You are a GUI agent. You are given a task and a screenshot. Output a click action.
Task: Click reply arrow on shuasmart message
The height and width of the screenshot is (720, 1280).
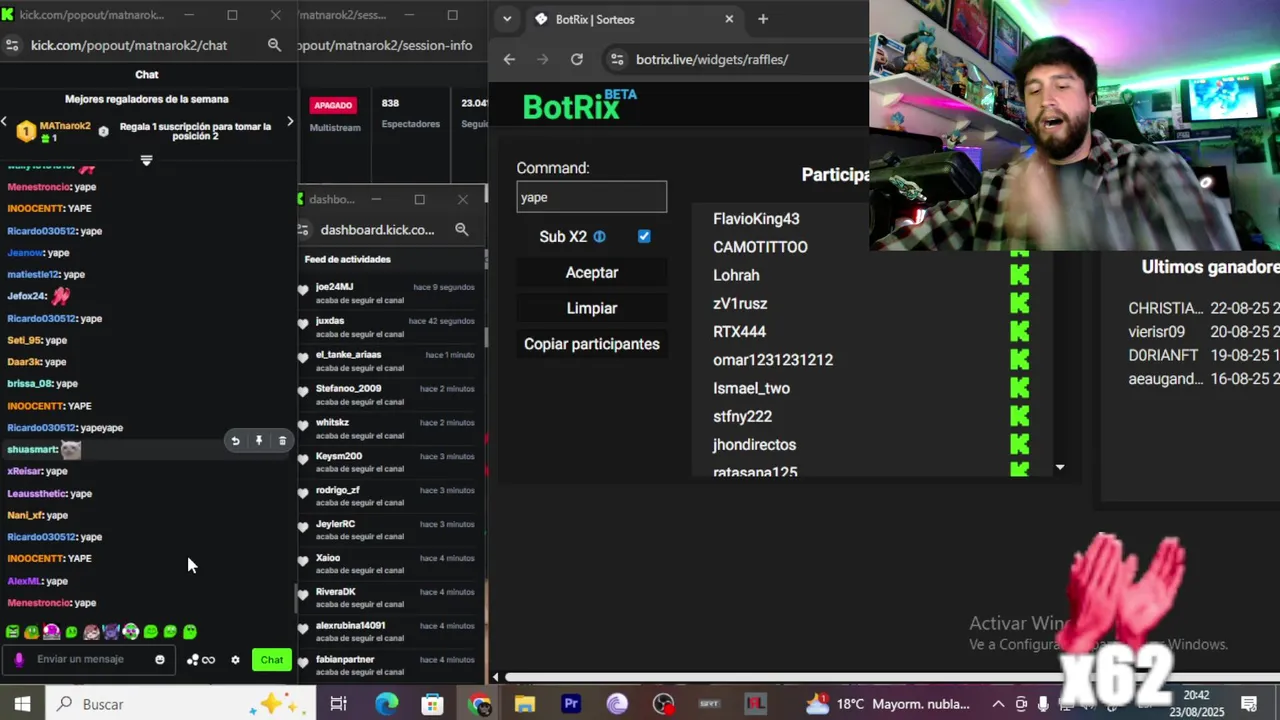click(x=235, y=441)
